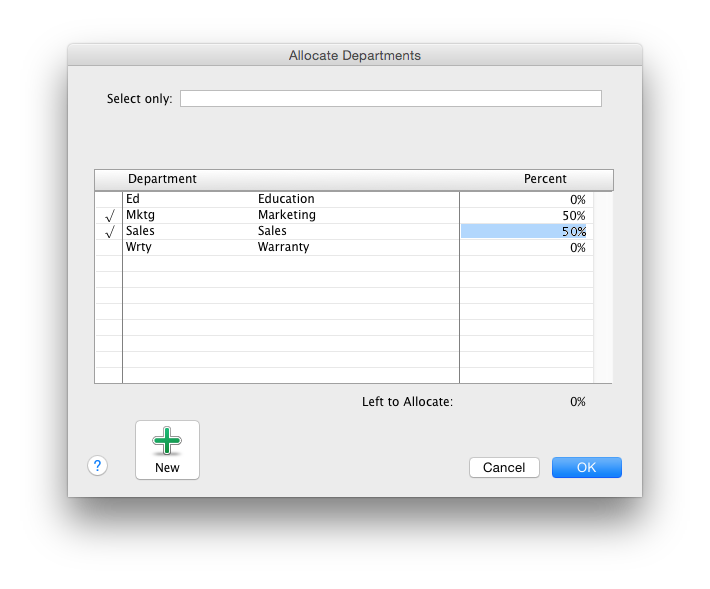The image size is (710, 589).
Task: Check the Wrty department row checkbox
Action: pyautogui.click(x=109, y=248)
